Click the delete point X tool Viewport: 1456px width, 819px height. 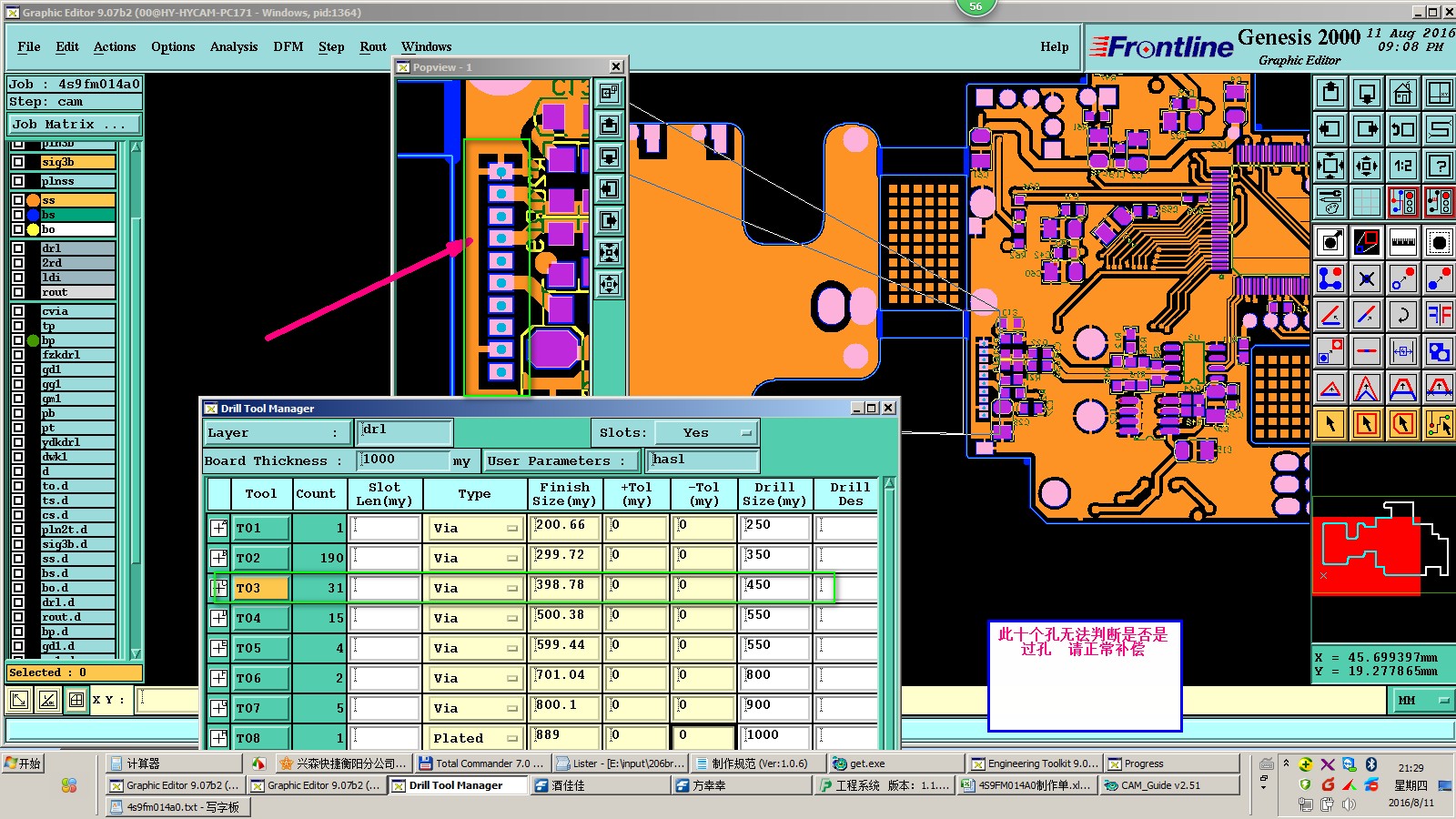tap(1367, 278)
